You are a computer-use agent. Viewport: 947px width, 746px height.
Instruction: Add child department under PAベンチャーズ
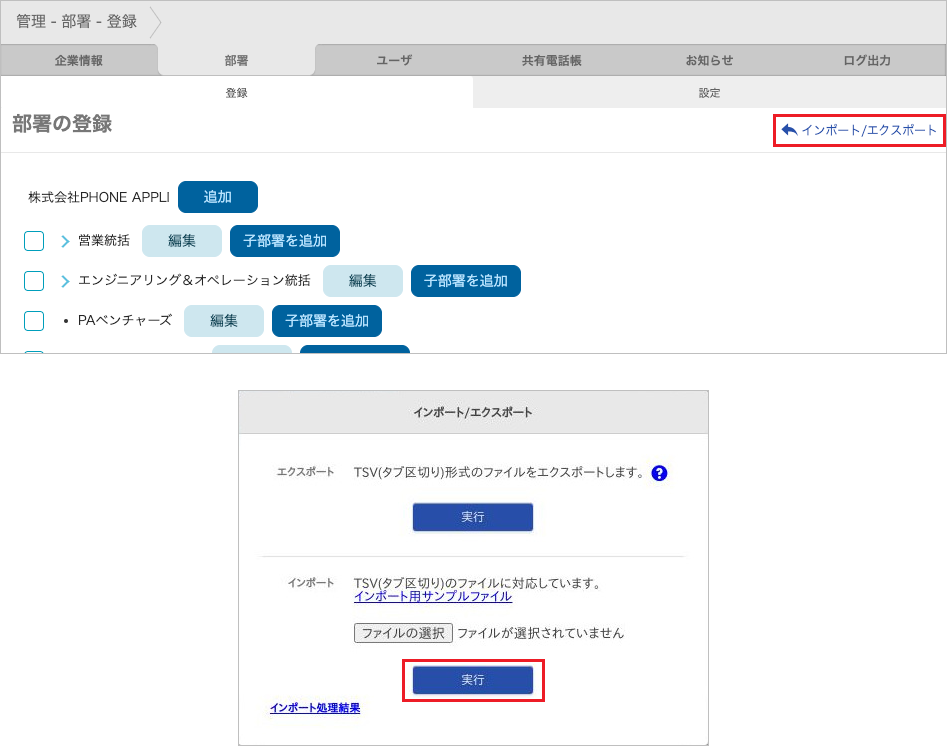point(327,321)
